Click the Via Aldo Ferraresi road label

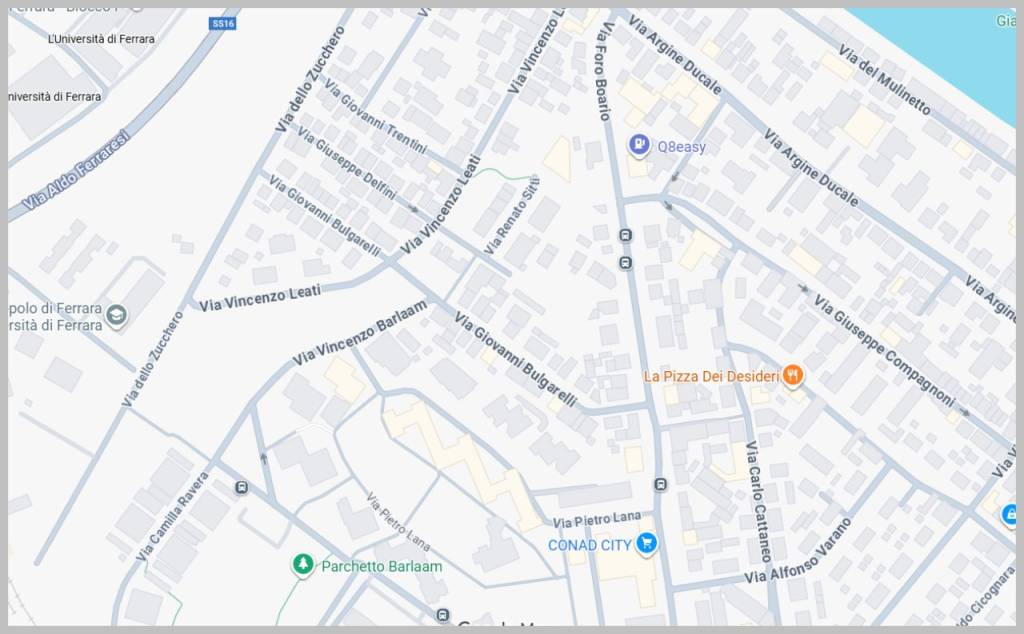click(76, 170)
